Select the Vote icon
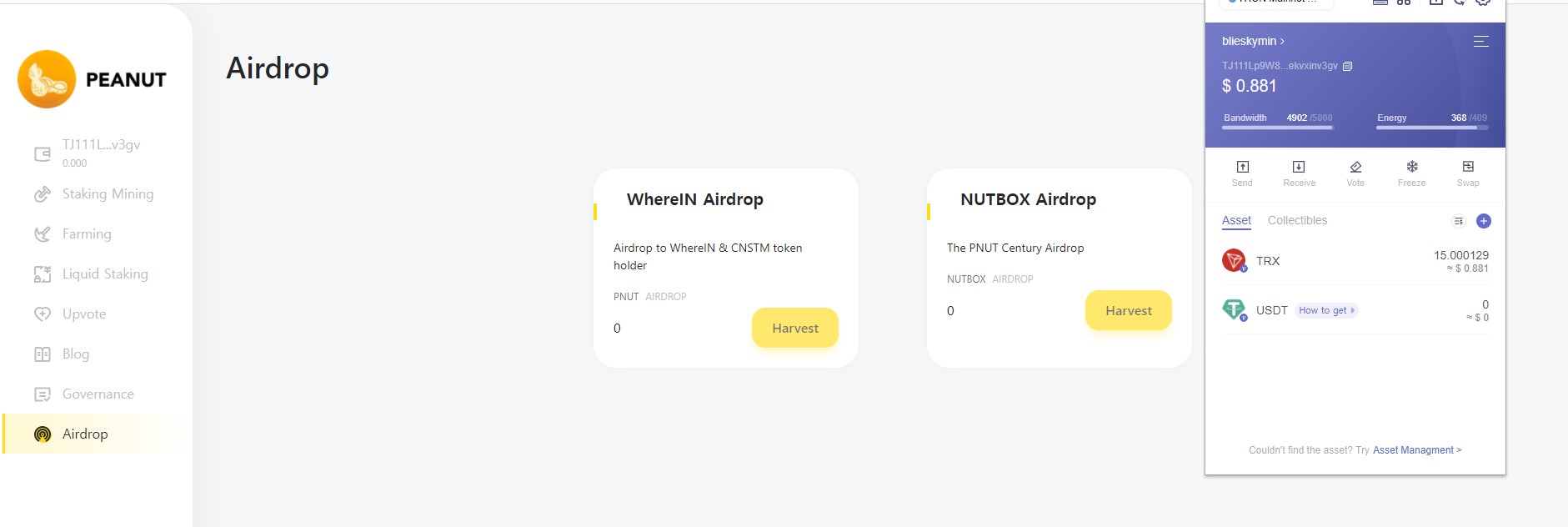This screenshot has width=1568, height=527. click(x=1355, y=168)
